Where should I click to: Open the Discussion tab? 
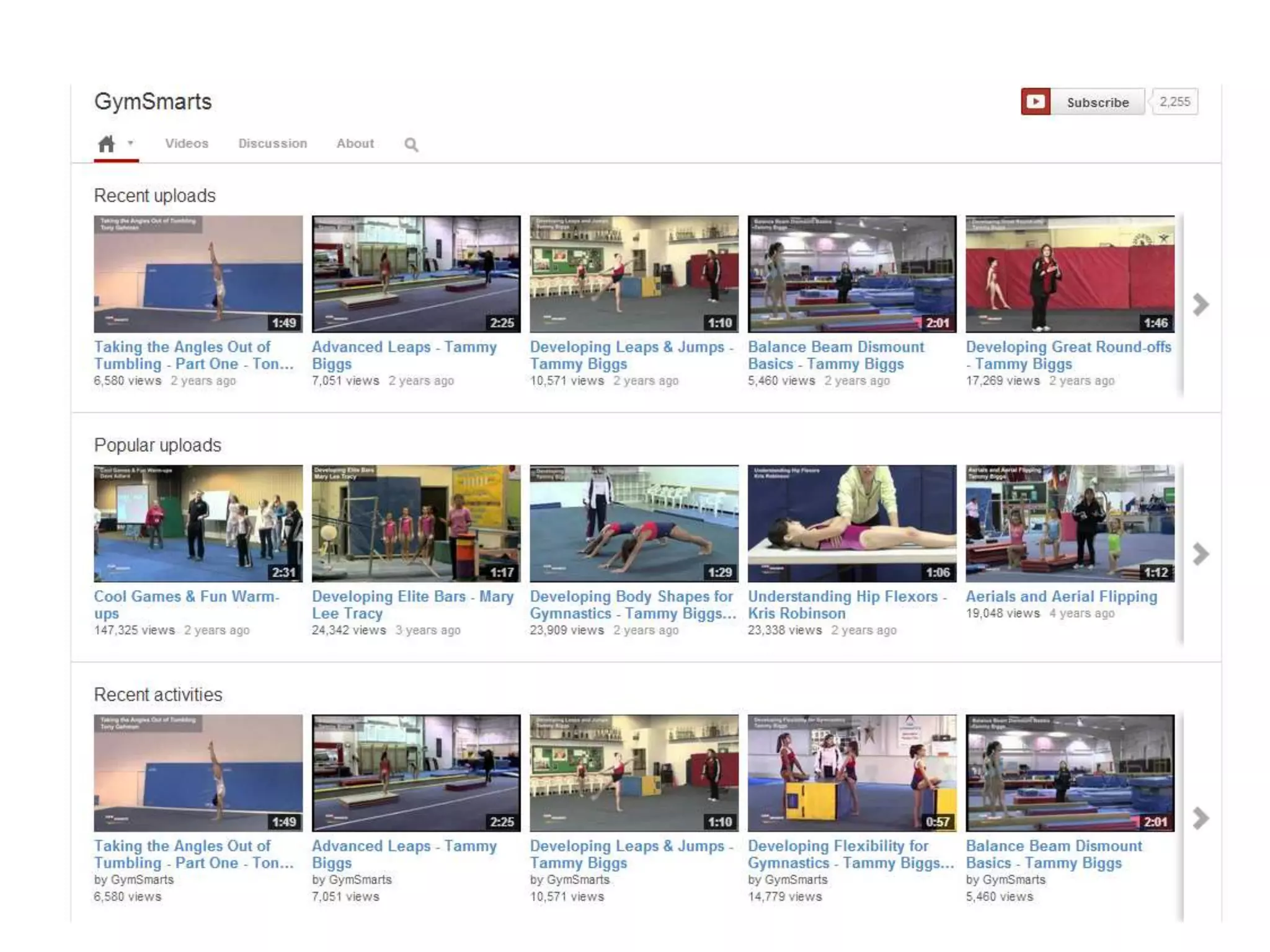pos(272,144)
